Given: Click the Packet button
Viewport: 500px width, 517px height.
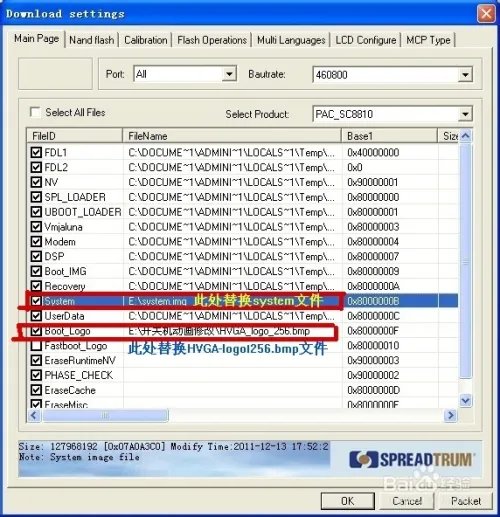Looking at the screenshot, I should coord(466,501).
